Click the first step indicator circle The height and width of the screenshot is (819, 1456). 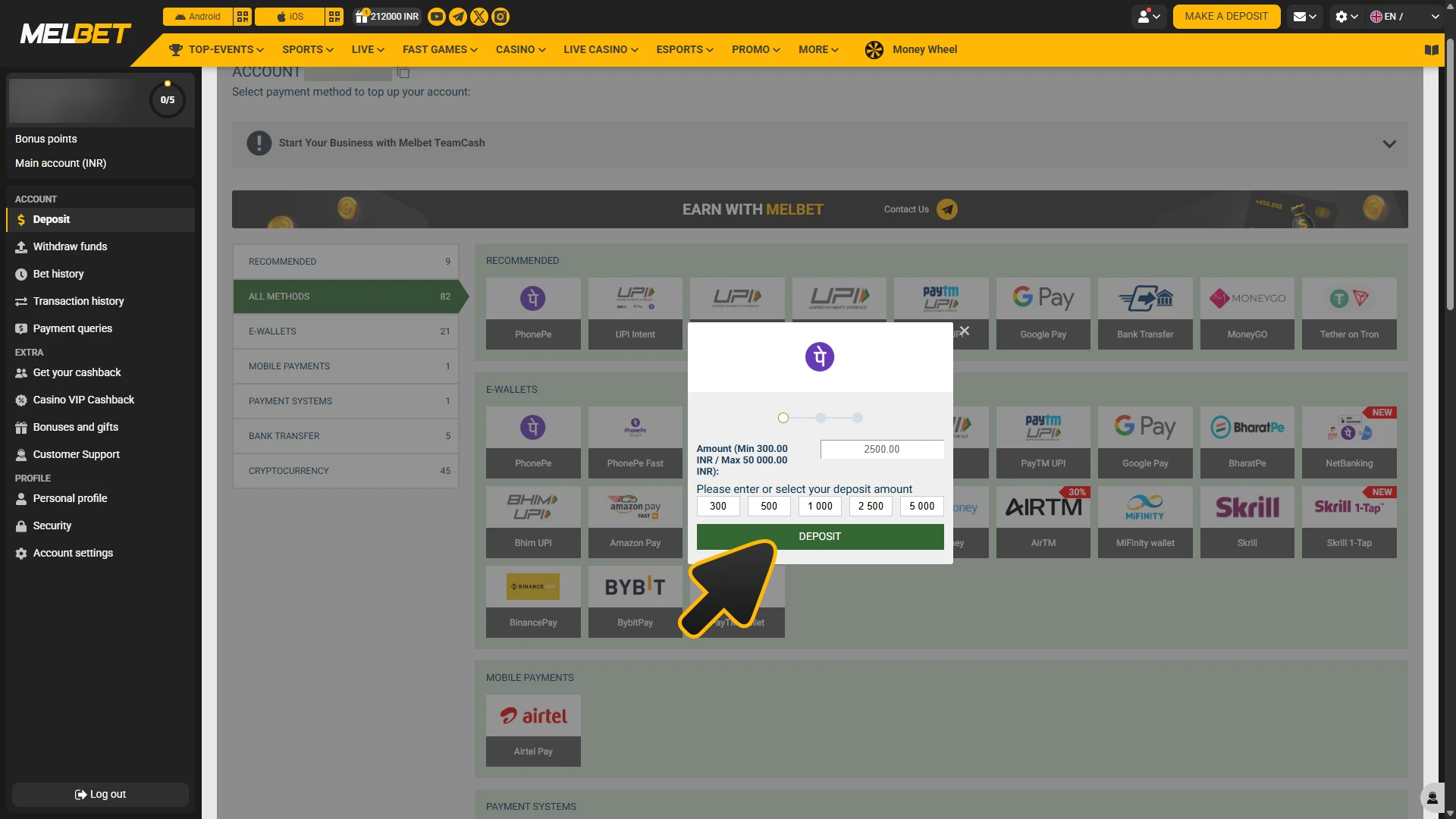coord(783,418)
